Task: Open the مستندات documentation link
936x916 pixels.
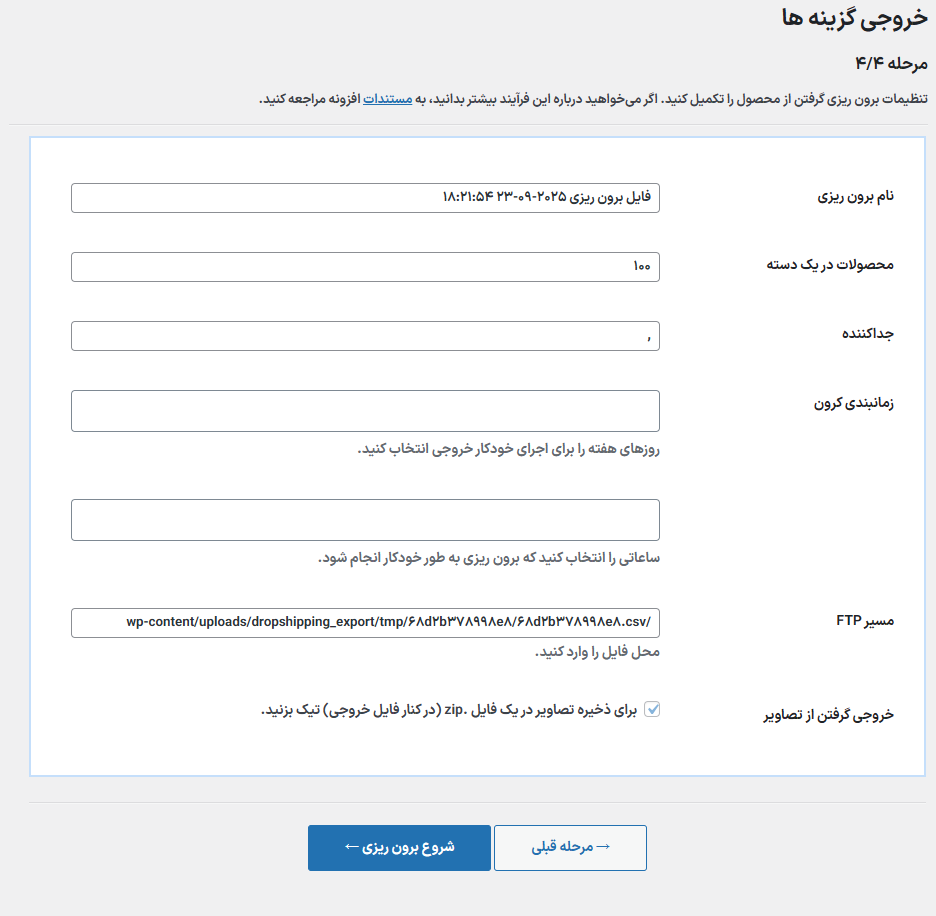Action: point(386,99)
